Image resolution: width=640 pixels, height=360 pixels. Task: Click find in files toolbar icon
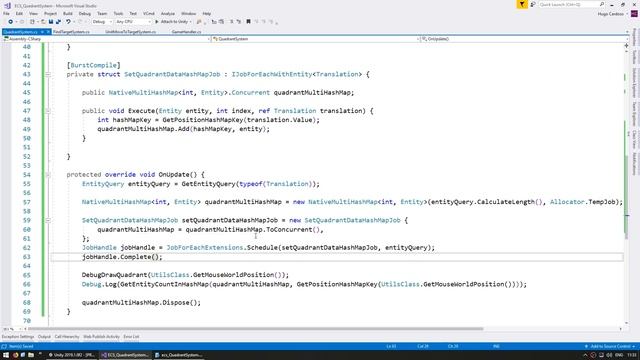[199, 22]
